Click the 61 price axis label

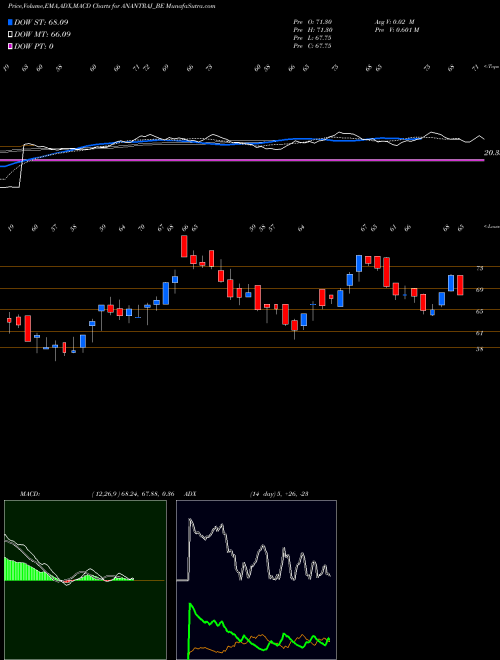pyautogui.click(x=479, y=333)
